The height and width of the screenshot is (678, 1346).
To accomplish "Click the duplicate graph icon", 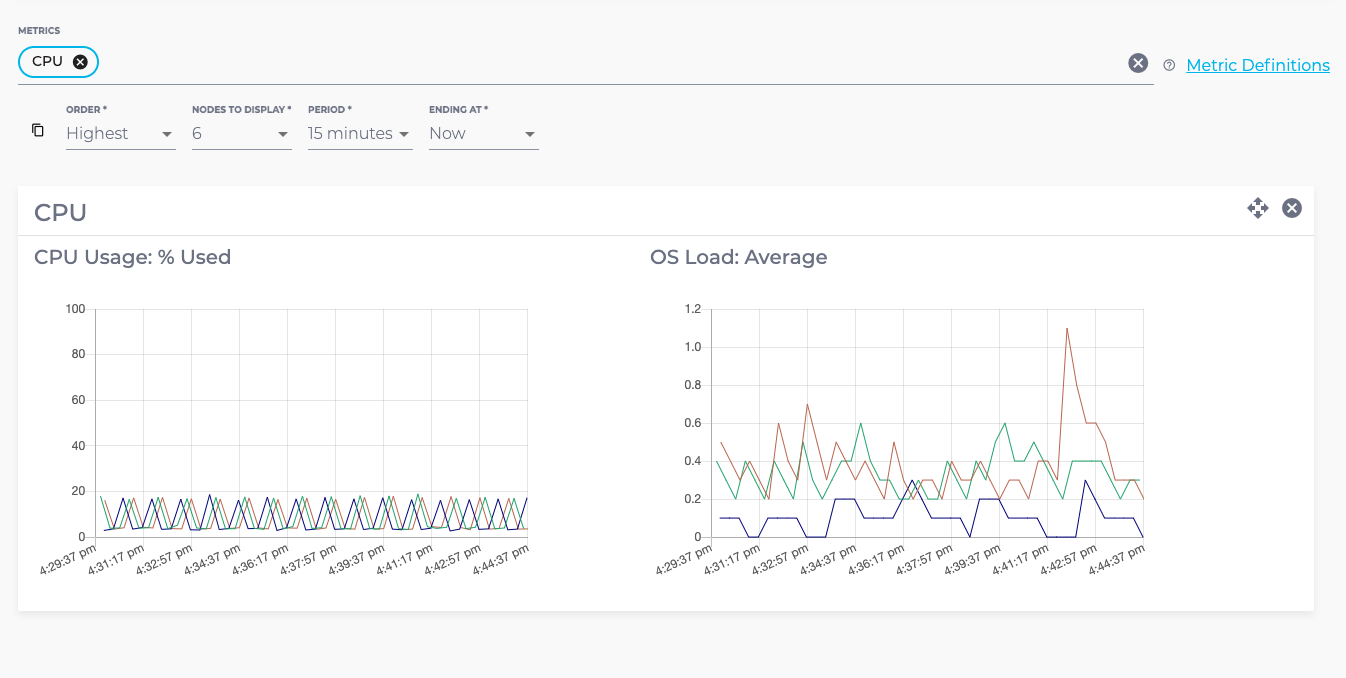I will 37,130.
